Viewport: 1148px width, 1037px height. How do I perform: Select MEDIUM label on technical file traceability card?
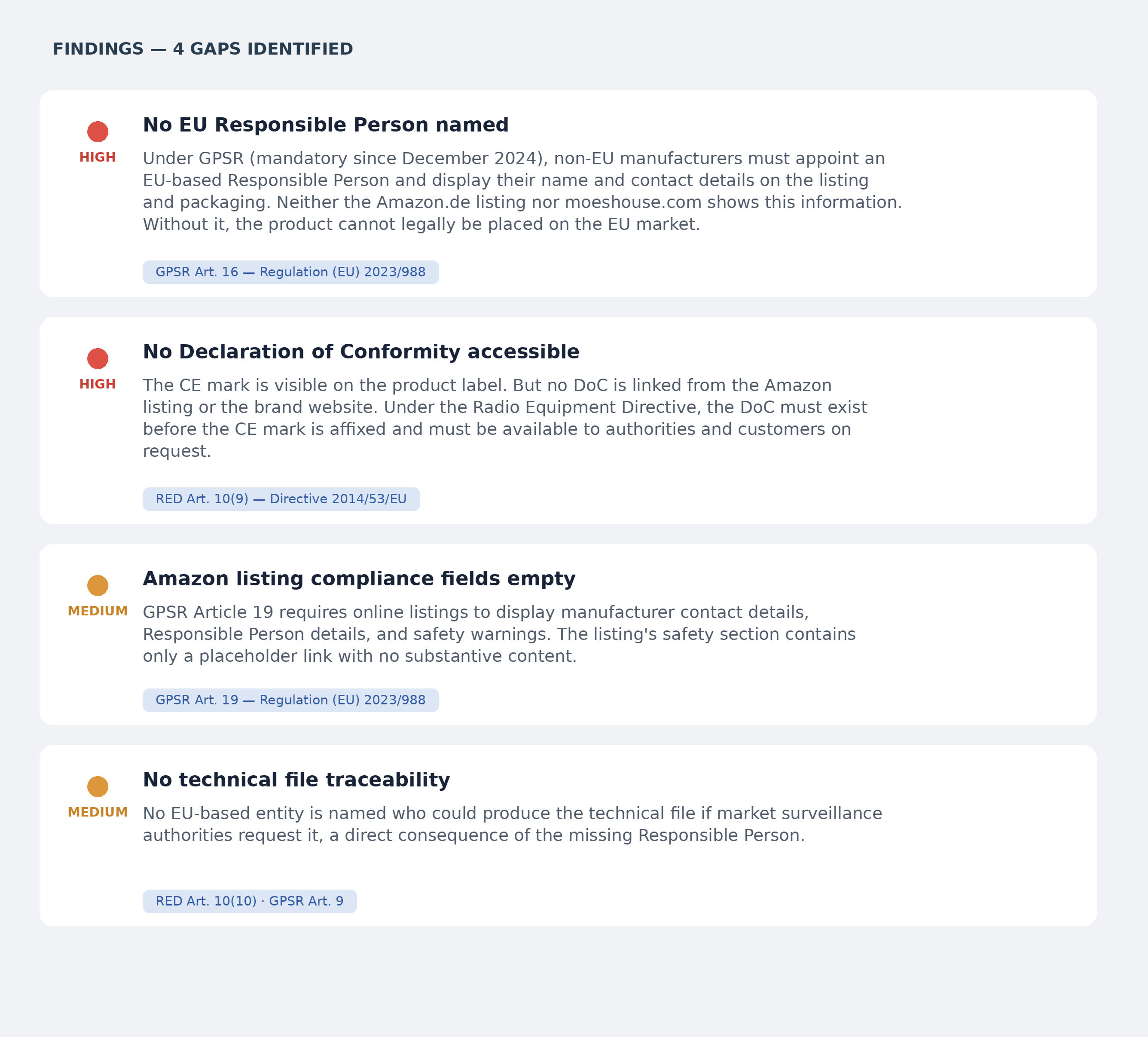pyautogui.click(x=98, y=812)
